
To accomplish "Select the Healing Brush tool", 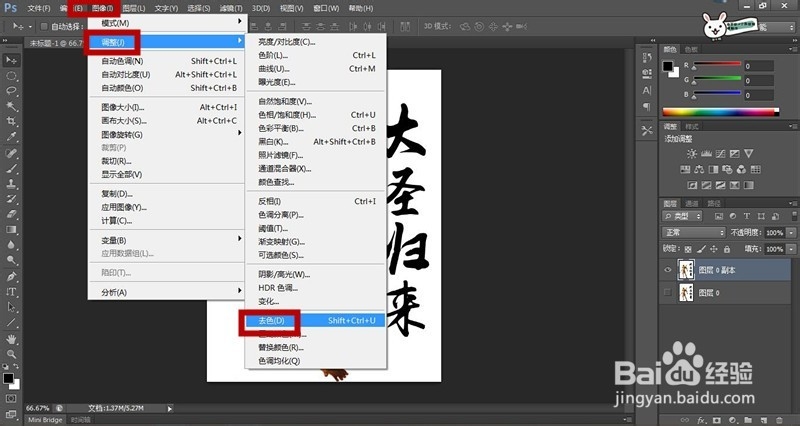I will click(11, 153).
